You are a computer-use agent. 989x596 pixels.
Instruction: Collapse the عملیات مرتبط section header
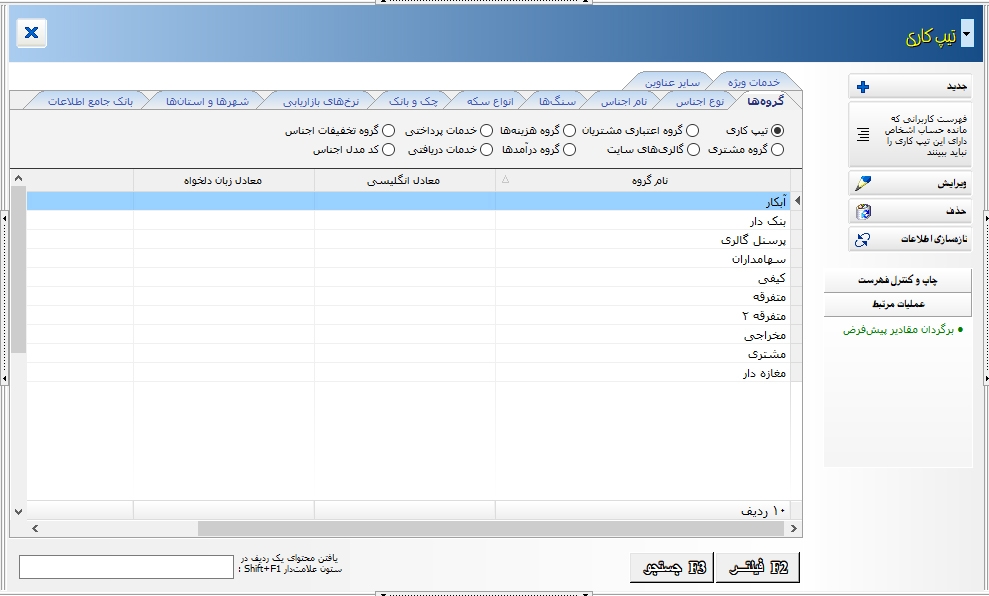897,304
